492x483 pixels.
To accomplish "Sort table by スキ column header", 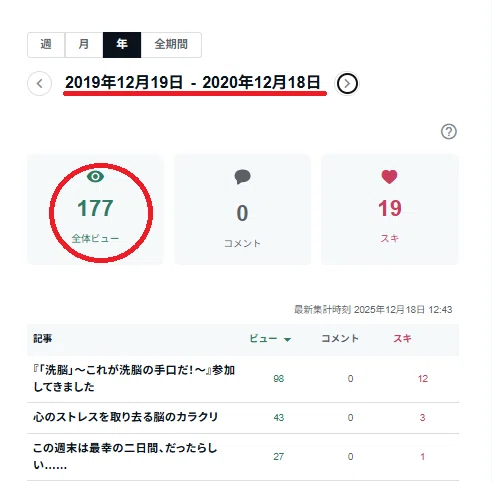I will pyautogui.click(x=402, y=339).
